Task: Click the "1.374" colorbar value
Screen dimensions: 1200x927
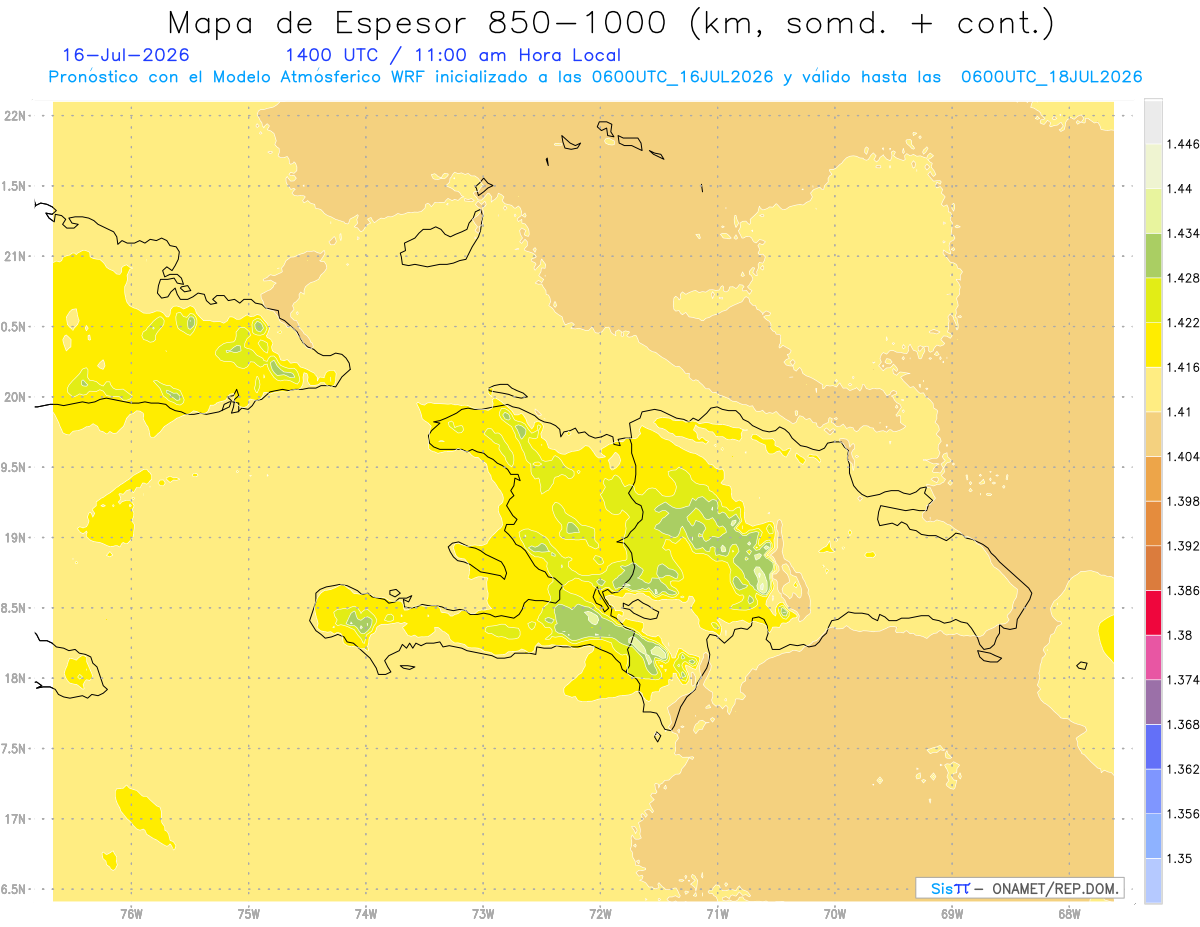Action: pos(1184,680)
